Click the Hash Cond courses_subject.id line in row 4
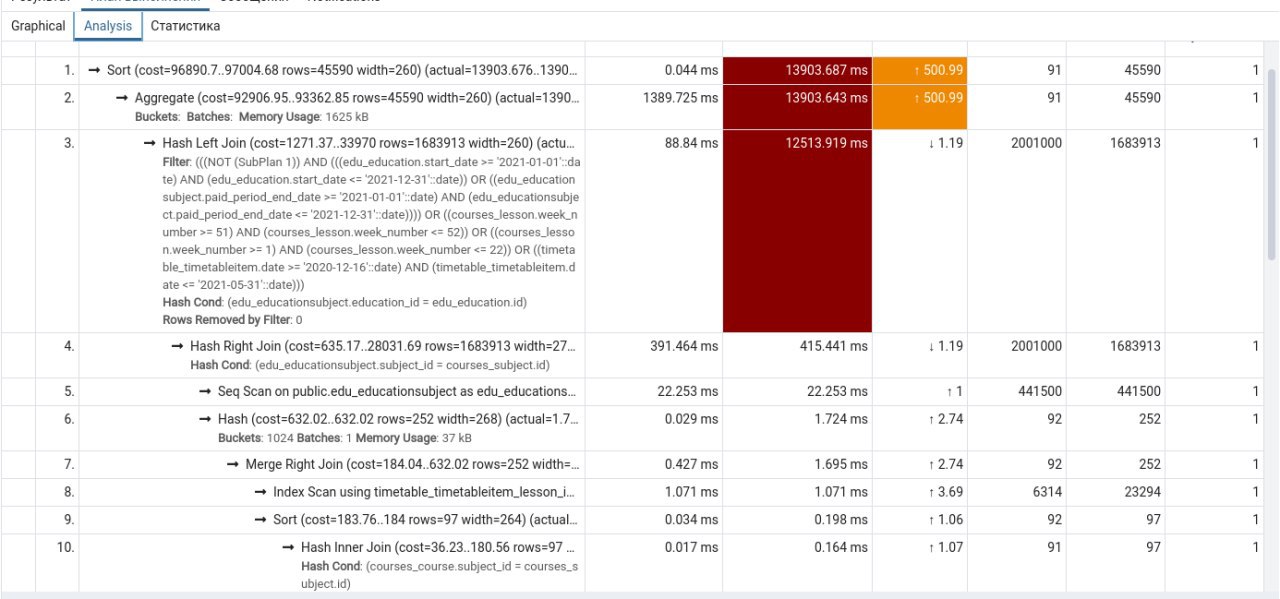This screenshot has height=599, width=1280. point(370,364)
